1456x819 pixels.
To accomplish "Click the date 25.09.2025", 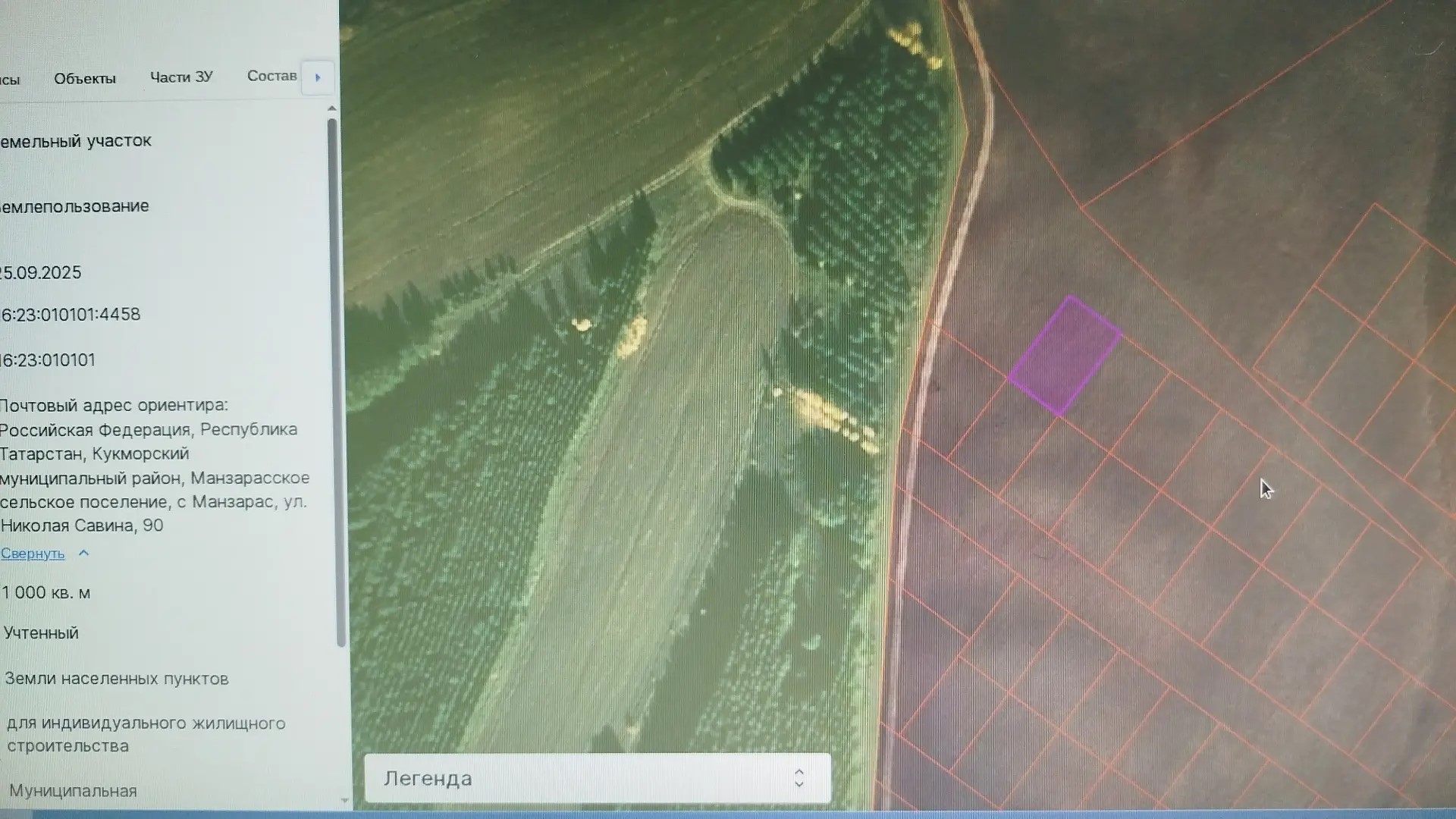I will (40, 273).
